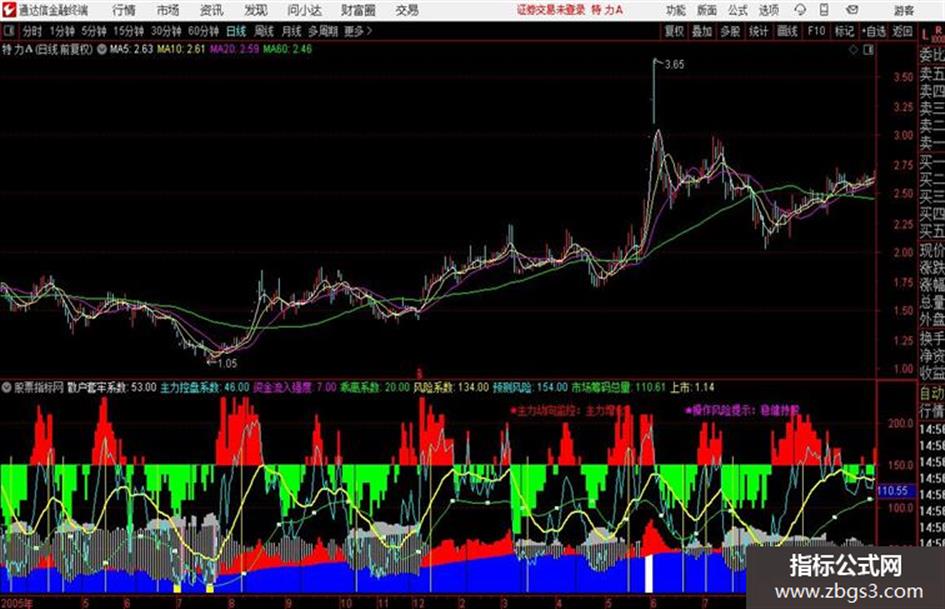Click the 2005年 date axis label
The image size is (945, 609).
click(17, 603)
